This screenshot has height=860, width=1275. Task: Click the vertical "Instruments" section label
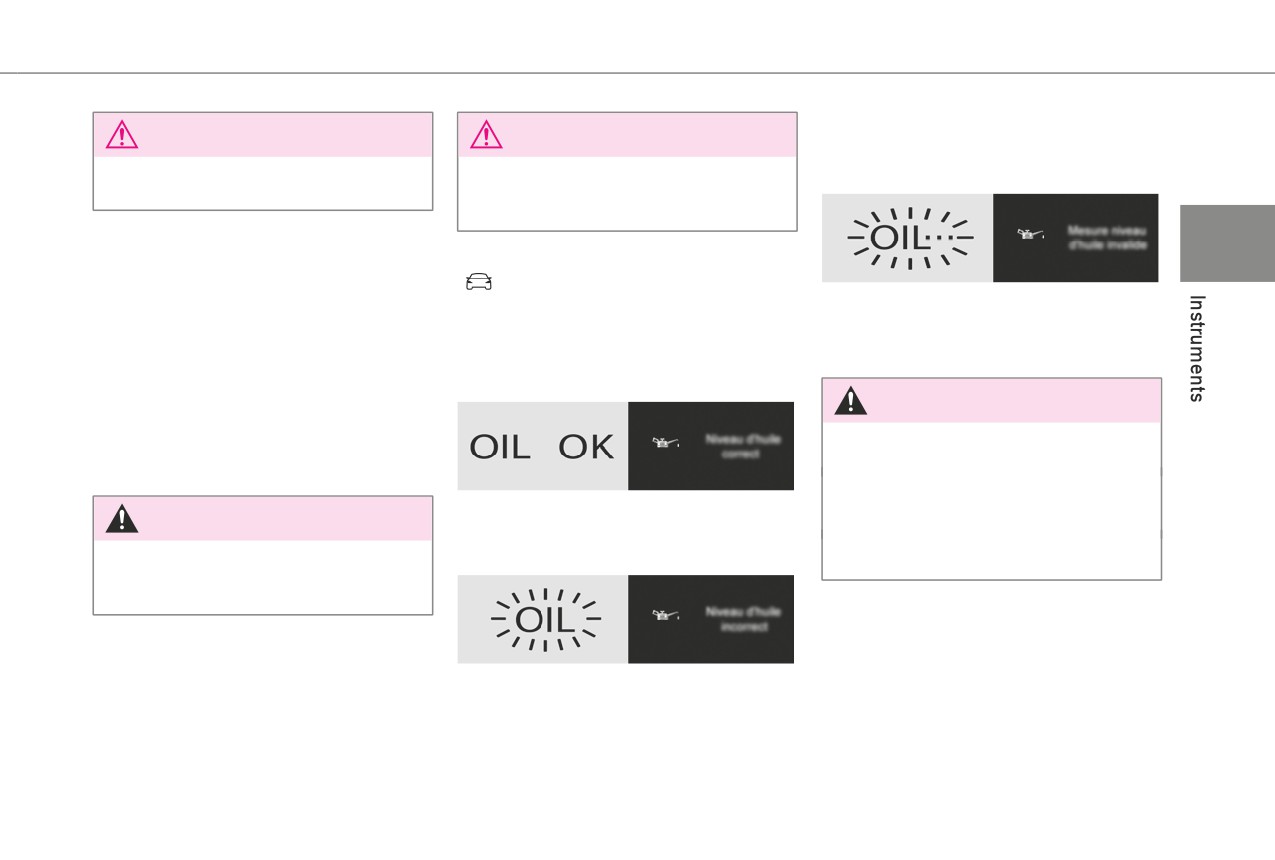coord(1196,348)
